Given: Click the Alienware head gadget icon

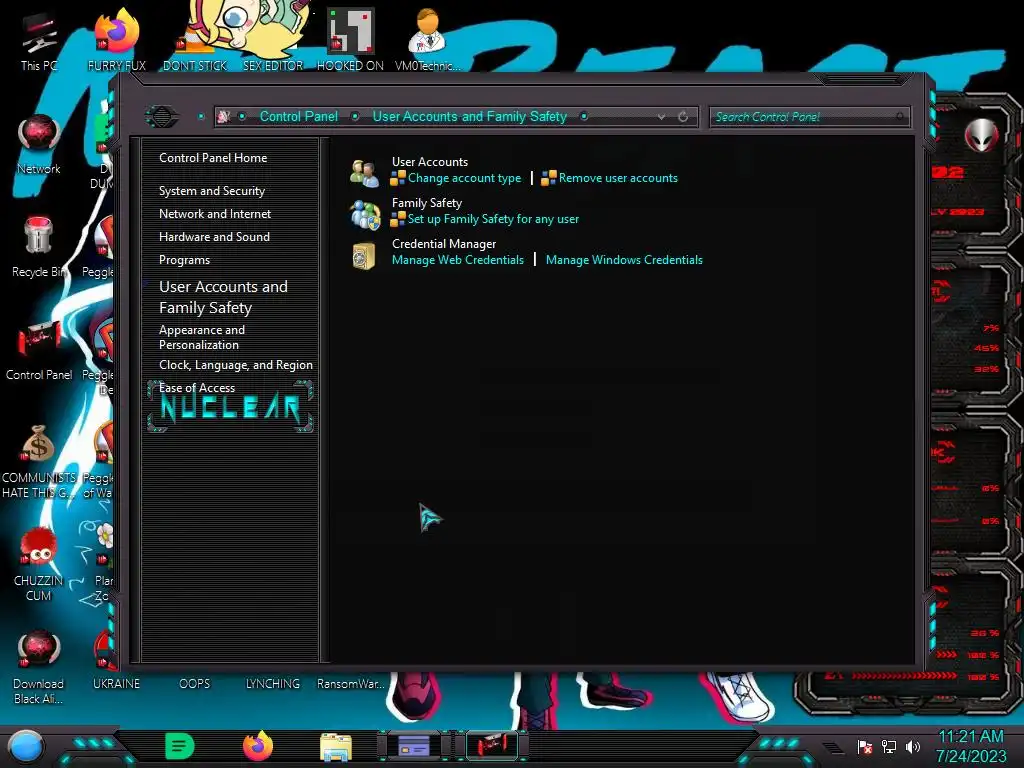Looking at the screenshot, I should pos(982,136).
